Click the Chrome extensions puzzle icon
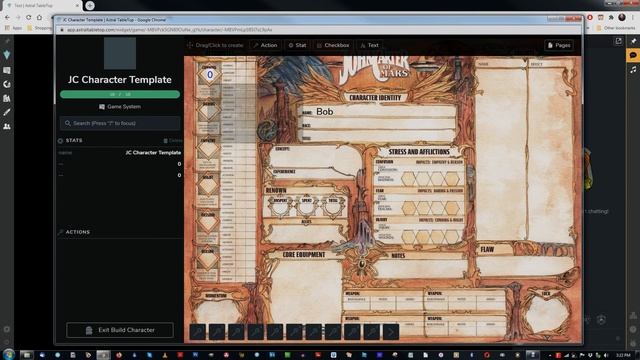This screenshot has width=640, height=360. click(x=611, y=17)
